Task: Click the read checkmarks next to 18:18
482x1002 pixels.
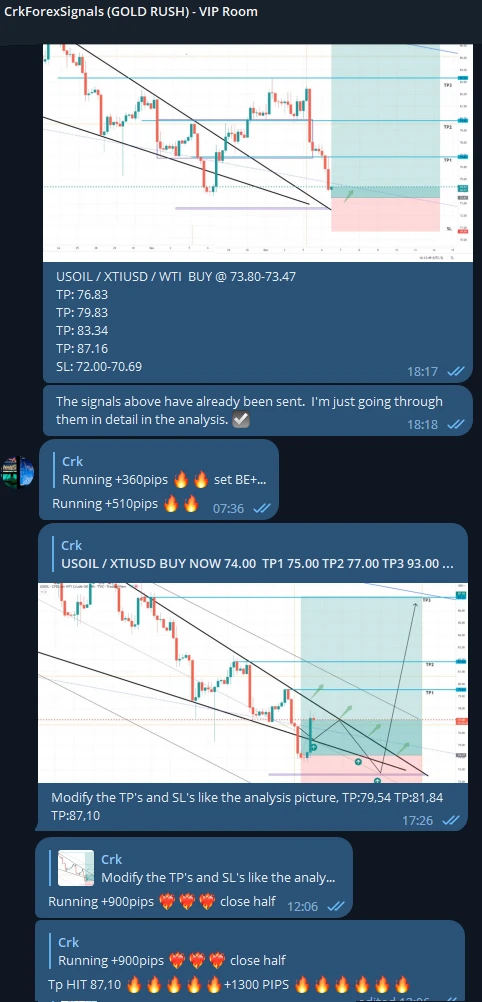Action: click(x=455, y=424)
